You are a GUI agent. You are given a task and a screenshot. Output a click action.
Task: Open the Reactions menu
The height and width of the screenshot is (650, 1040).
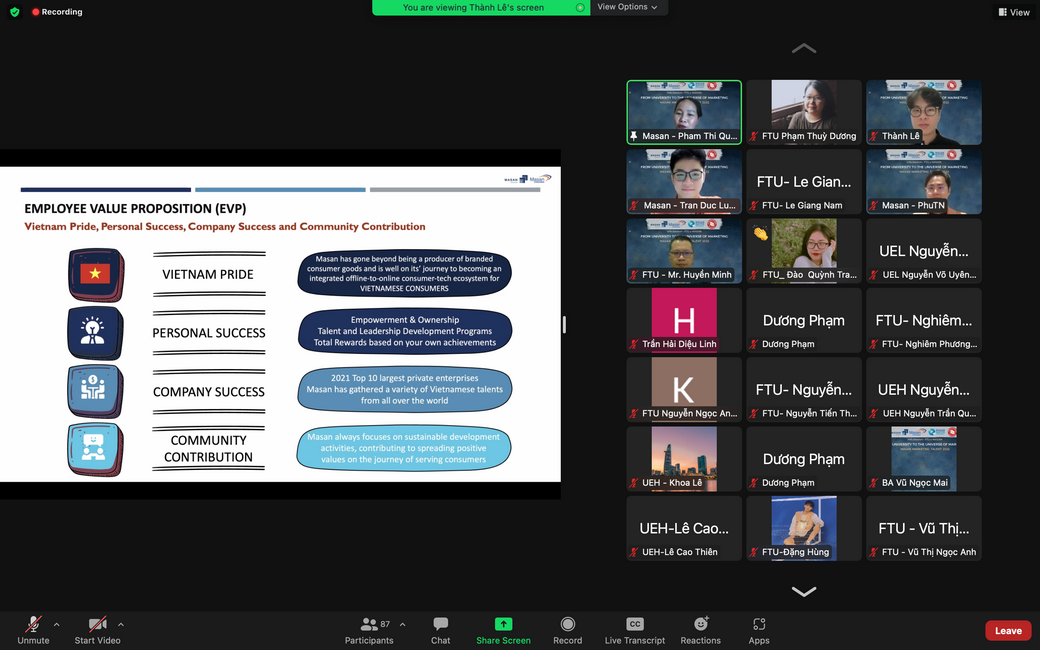(x=700, y=631)
